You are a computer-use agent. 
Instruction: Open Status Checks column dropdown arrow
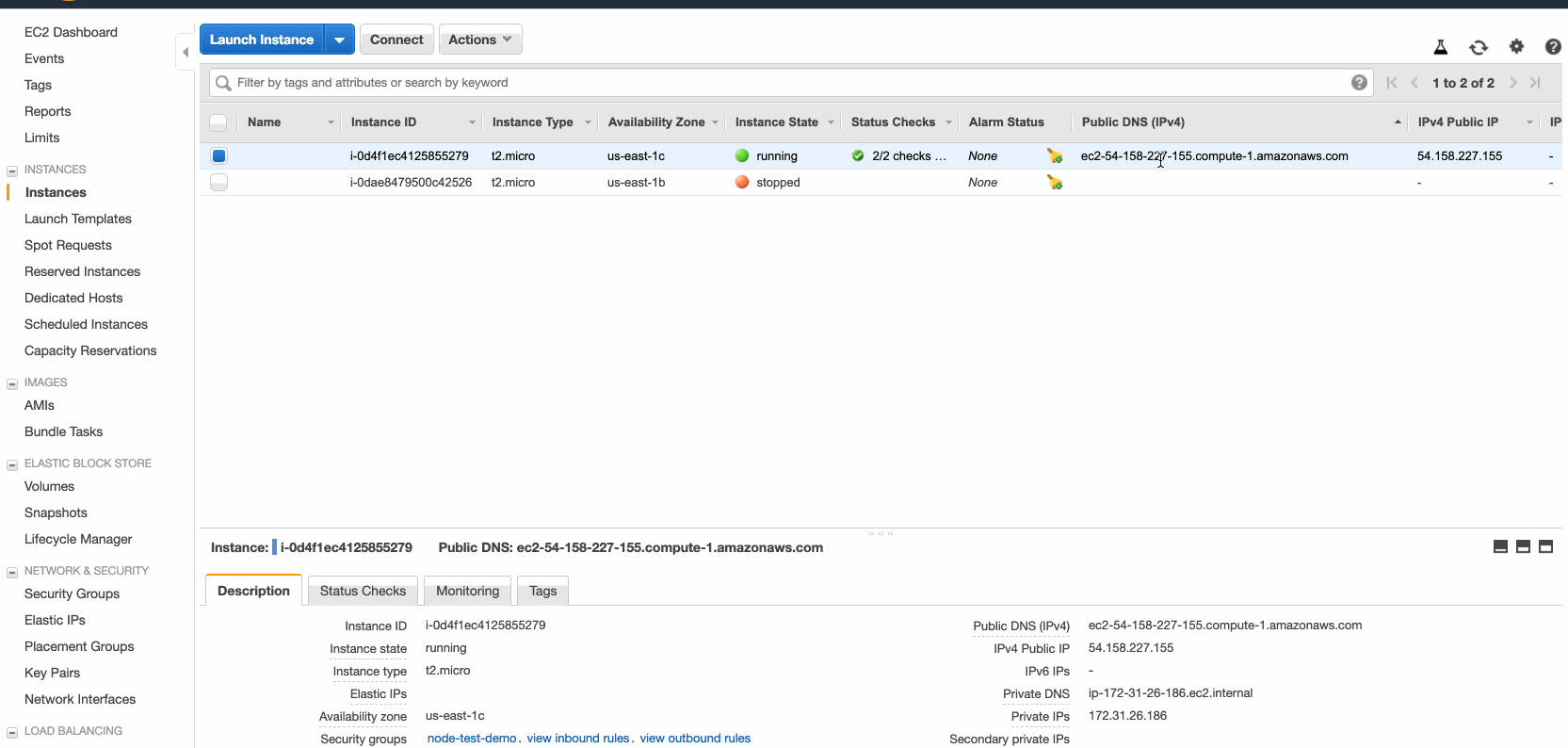pos(948,122)
